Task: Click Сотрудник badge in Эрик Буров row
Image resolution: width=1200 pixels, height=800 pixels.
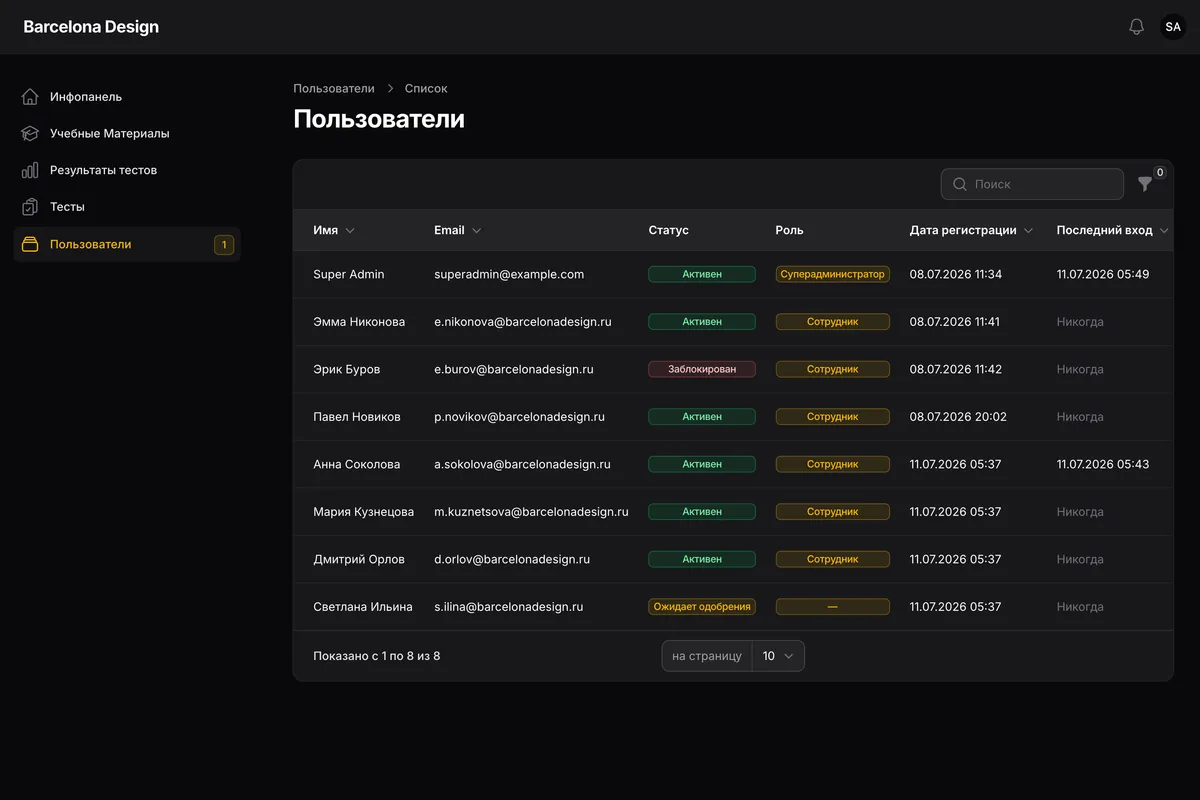Action: (833, 369)
